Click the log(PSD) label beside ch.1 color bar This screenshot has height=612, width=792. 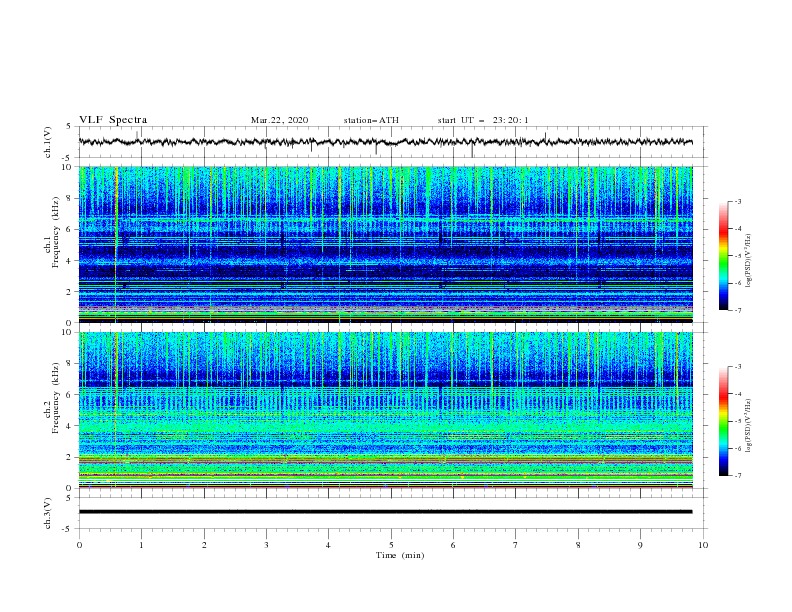[748, 261]
